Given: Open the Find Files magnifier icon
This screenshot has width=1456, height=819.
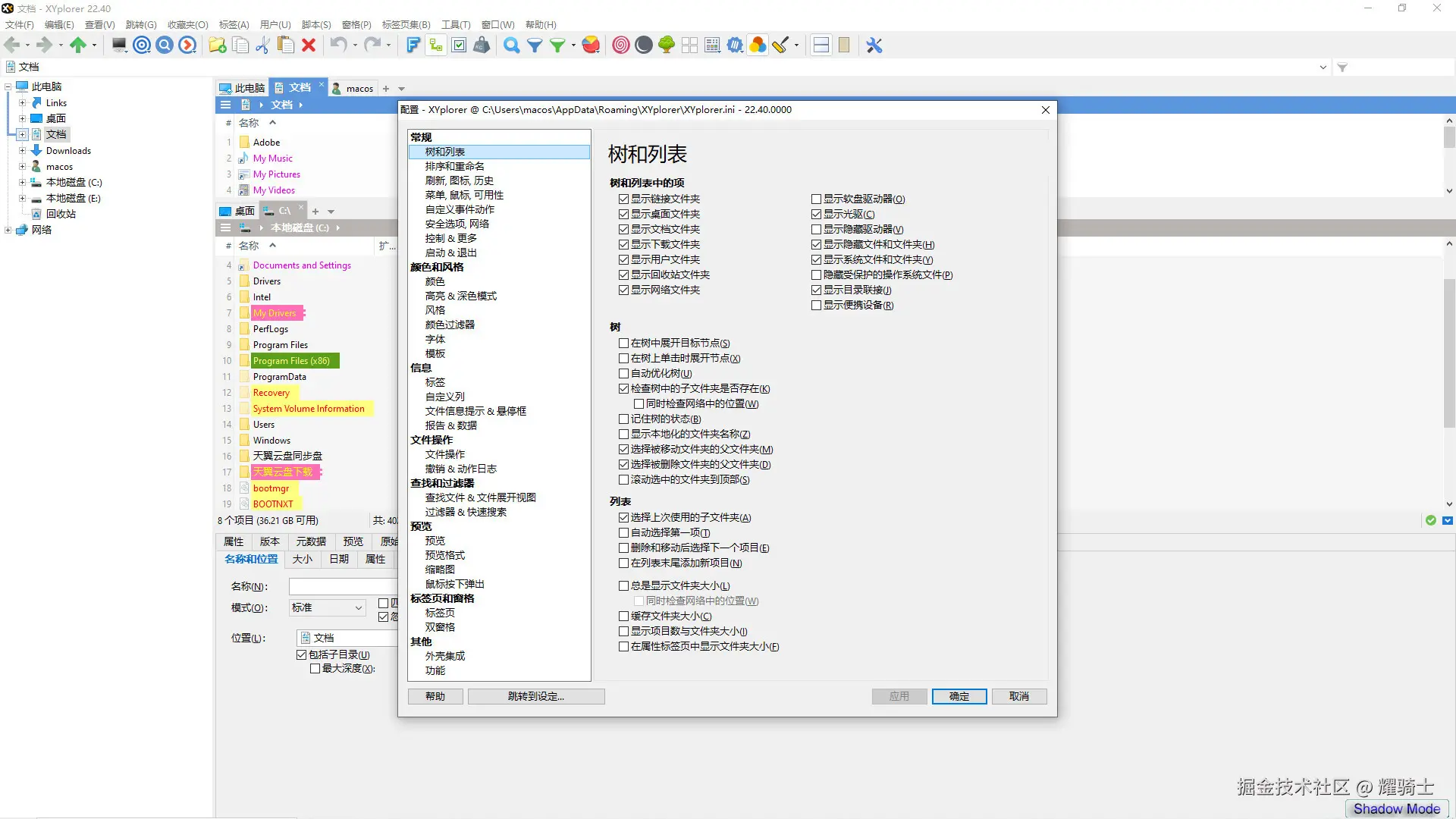Looking at the screenshot, I should pyautogui.click(x=512, y=45).
